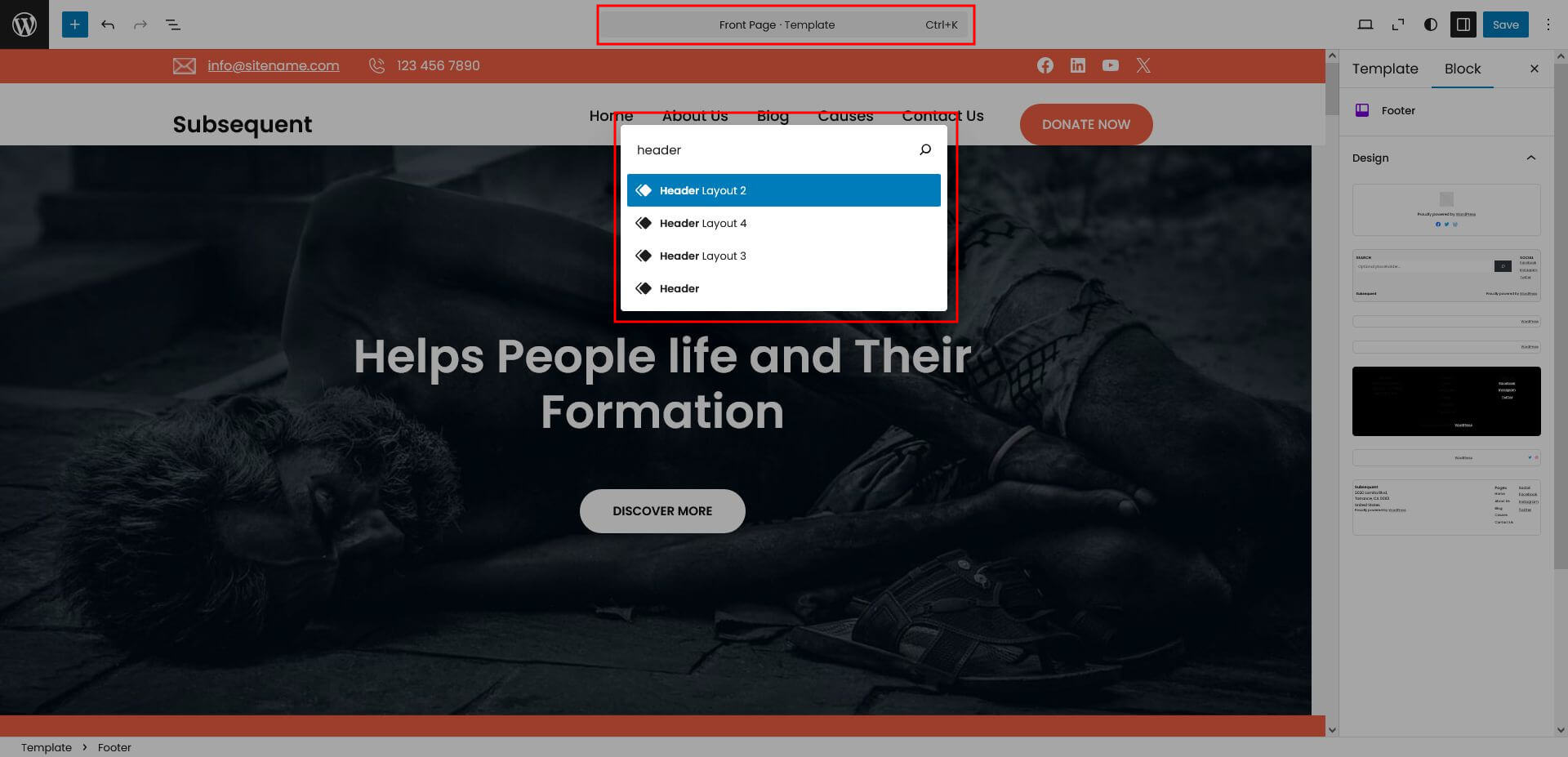The height and width of the screenshot is (757, 1568).
Task: Click the search magnifier in command palette
Action: click(x=925, y=149)
